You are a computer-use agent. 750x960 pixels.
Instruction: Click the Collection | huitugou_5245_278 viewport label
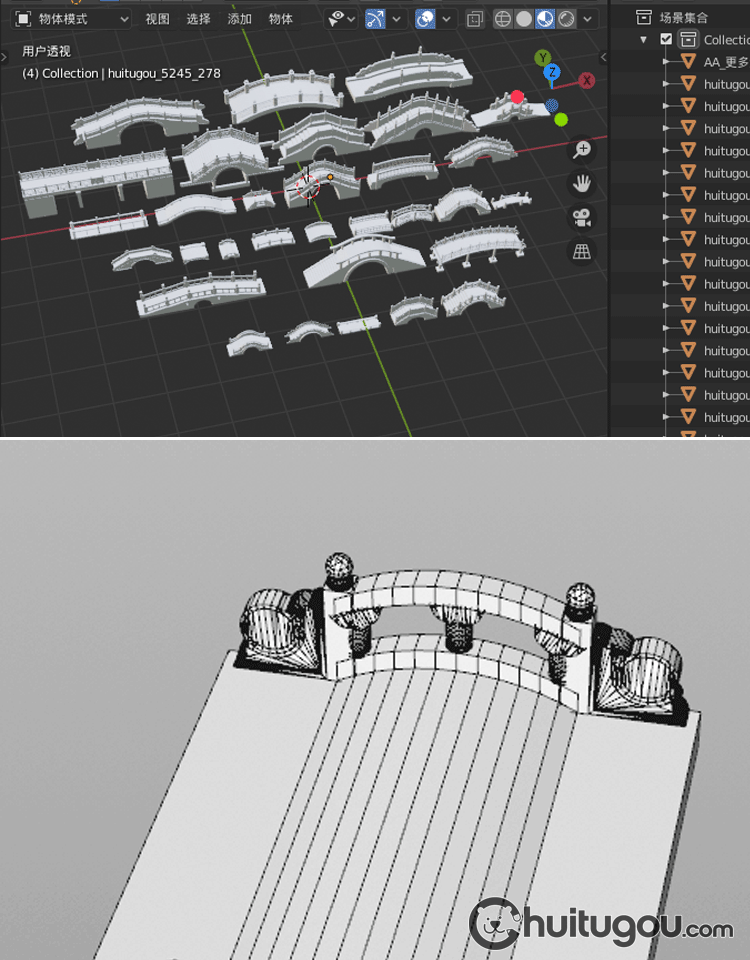click(x=121, y=73)
